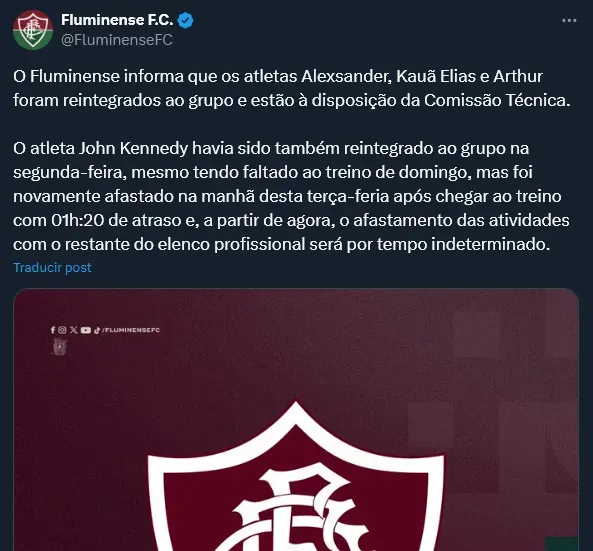The height and width of the screenshot is (551, 593).
Task: Open the @FluminenseFC handle link
Action: (117, 40)
